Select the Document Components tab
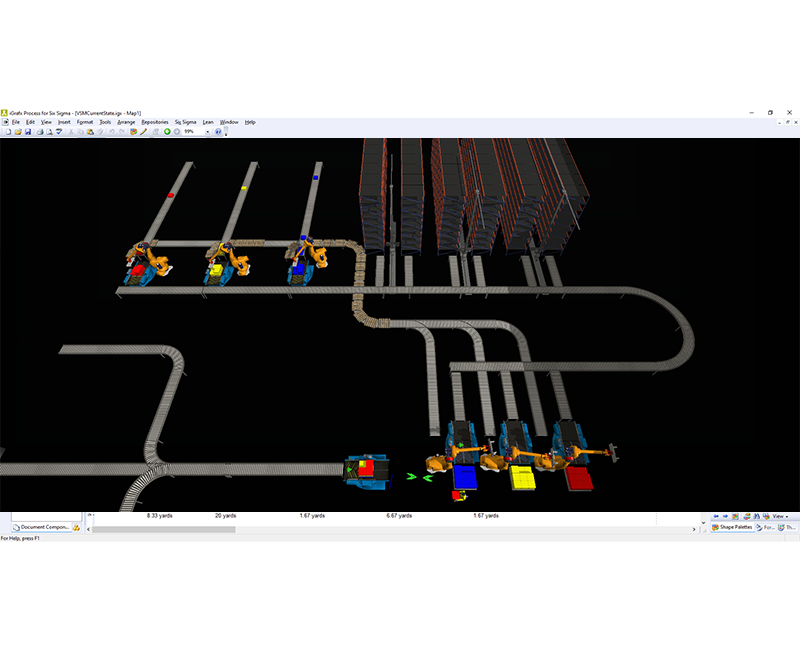 [x=42, y=527]
